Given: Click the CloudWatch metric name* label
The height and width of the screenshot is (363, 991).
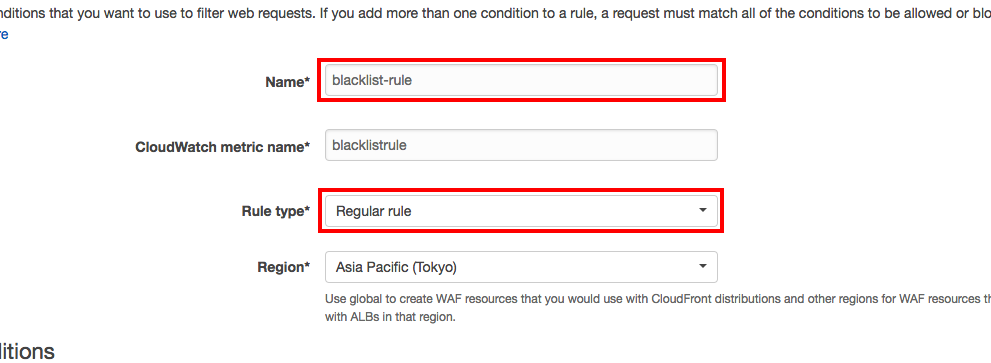Looking at the screenshot, I should point(222,147).
